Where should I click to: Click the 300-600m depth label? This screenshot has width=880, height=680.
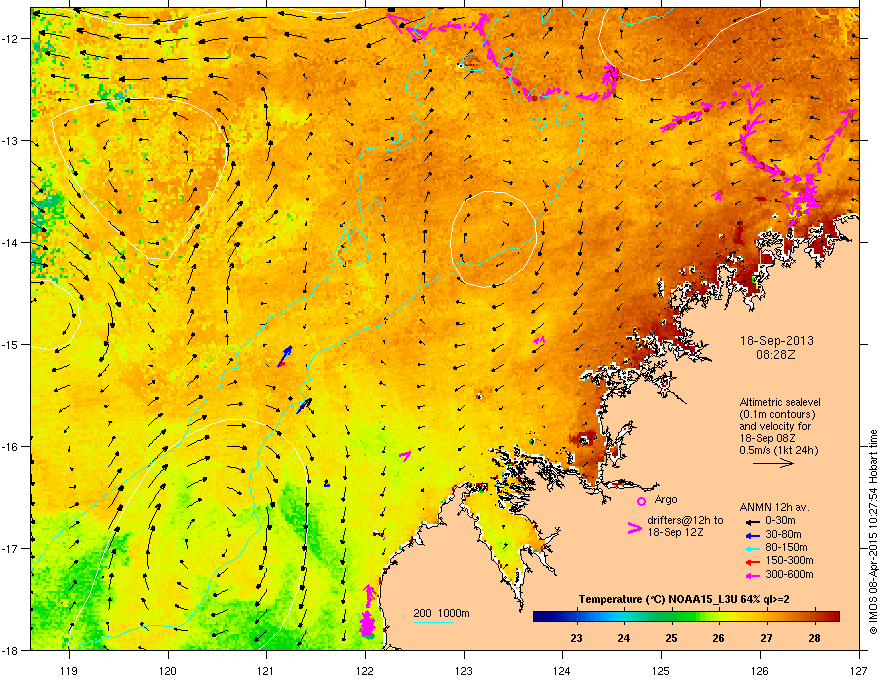789,575
